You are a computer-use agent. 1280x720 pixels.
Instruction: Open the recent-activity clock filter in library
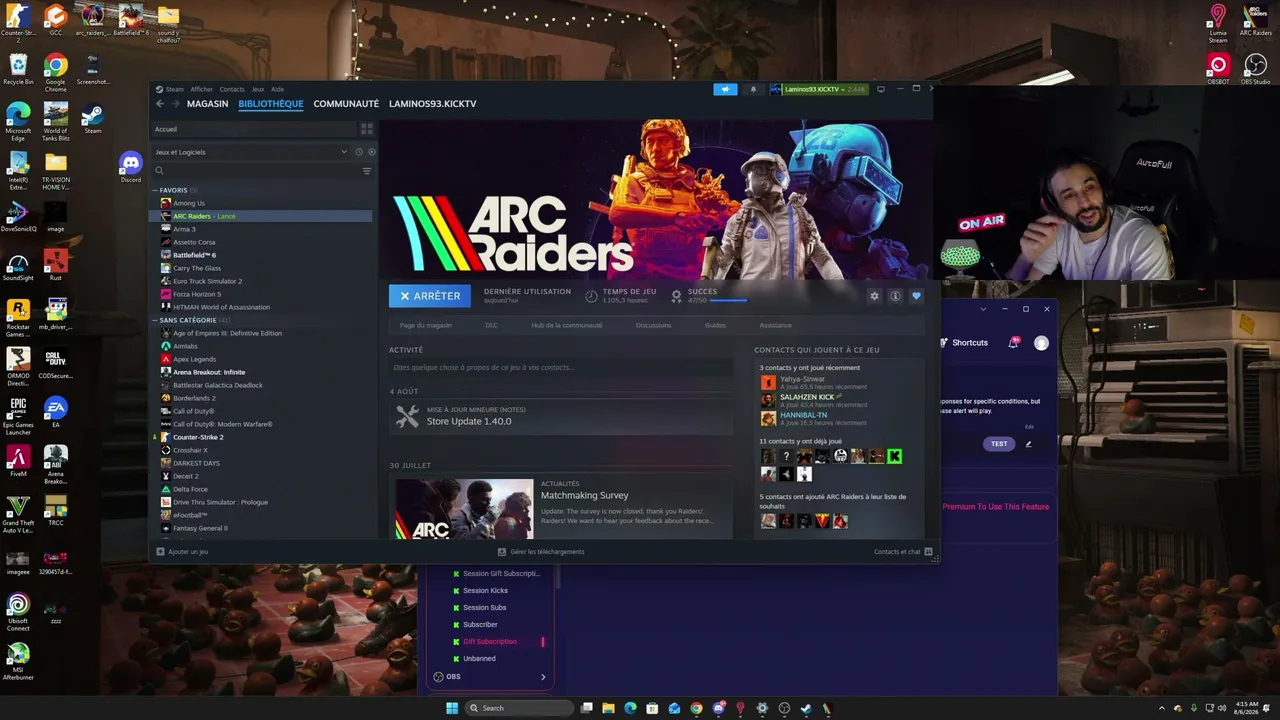click(359, 152)
